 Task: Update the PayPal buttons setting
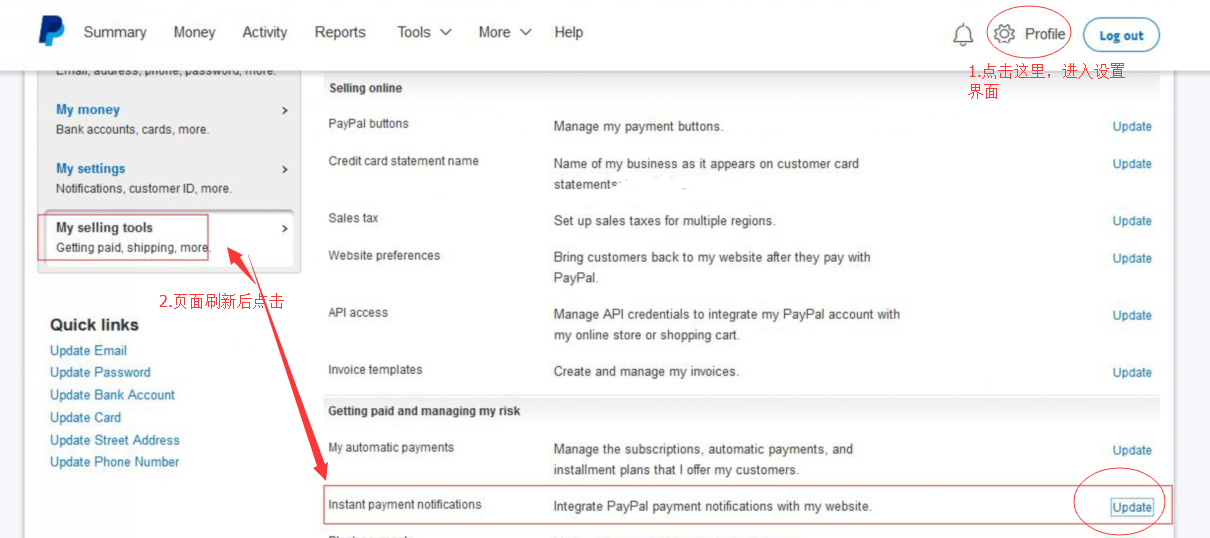[1132, 127]
